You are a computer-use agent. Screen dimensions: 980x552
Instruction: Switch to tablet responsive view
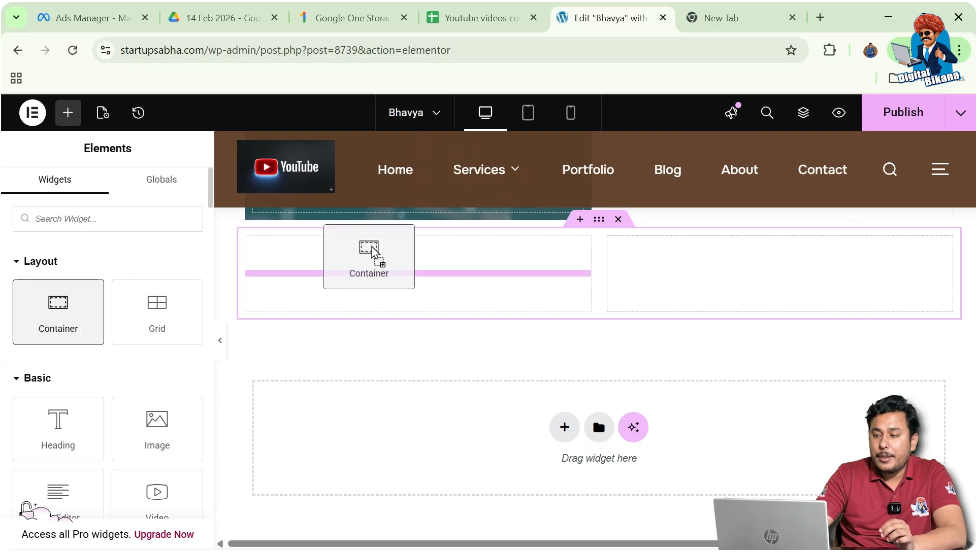pos(528,113)
